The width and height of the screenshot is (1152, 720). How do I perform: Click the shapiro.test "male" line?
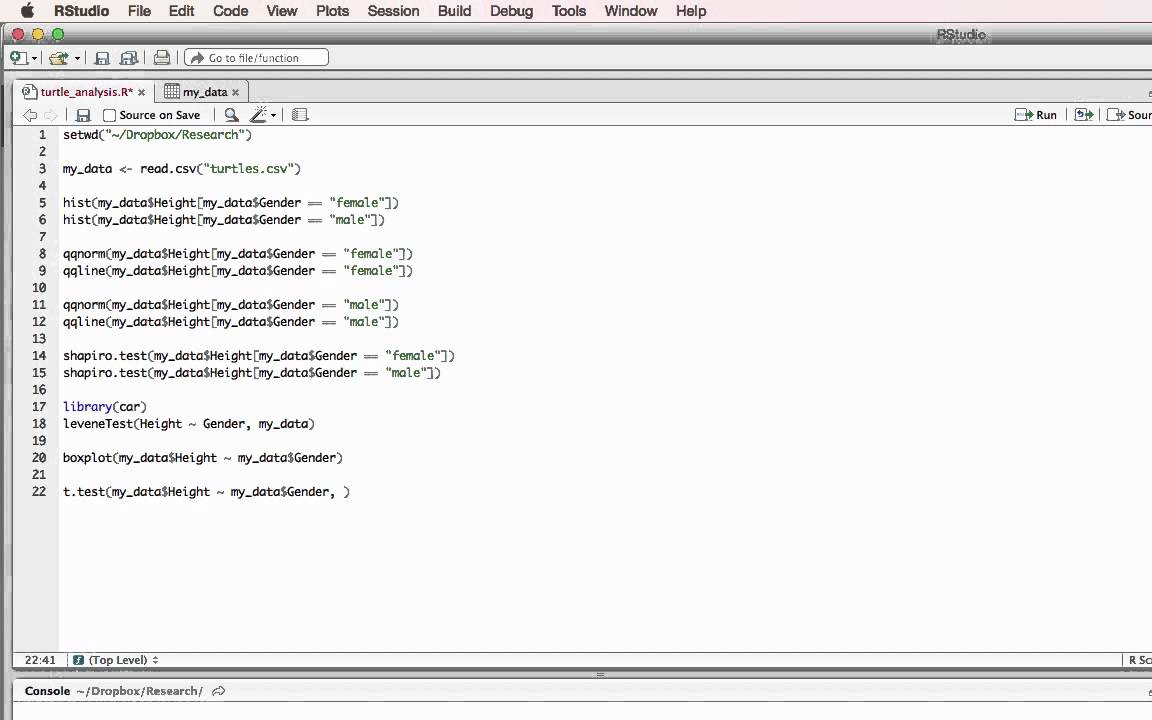pos(251,372)
